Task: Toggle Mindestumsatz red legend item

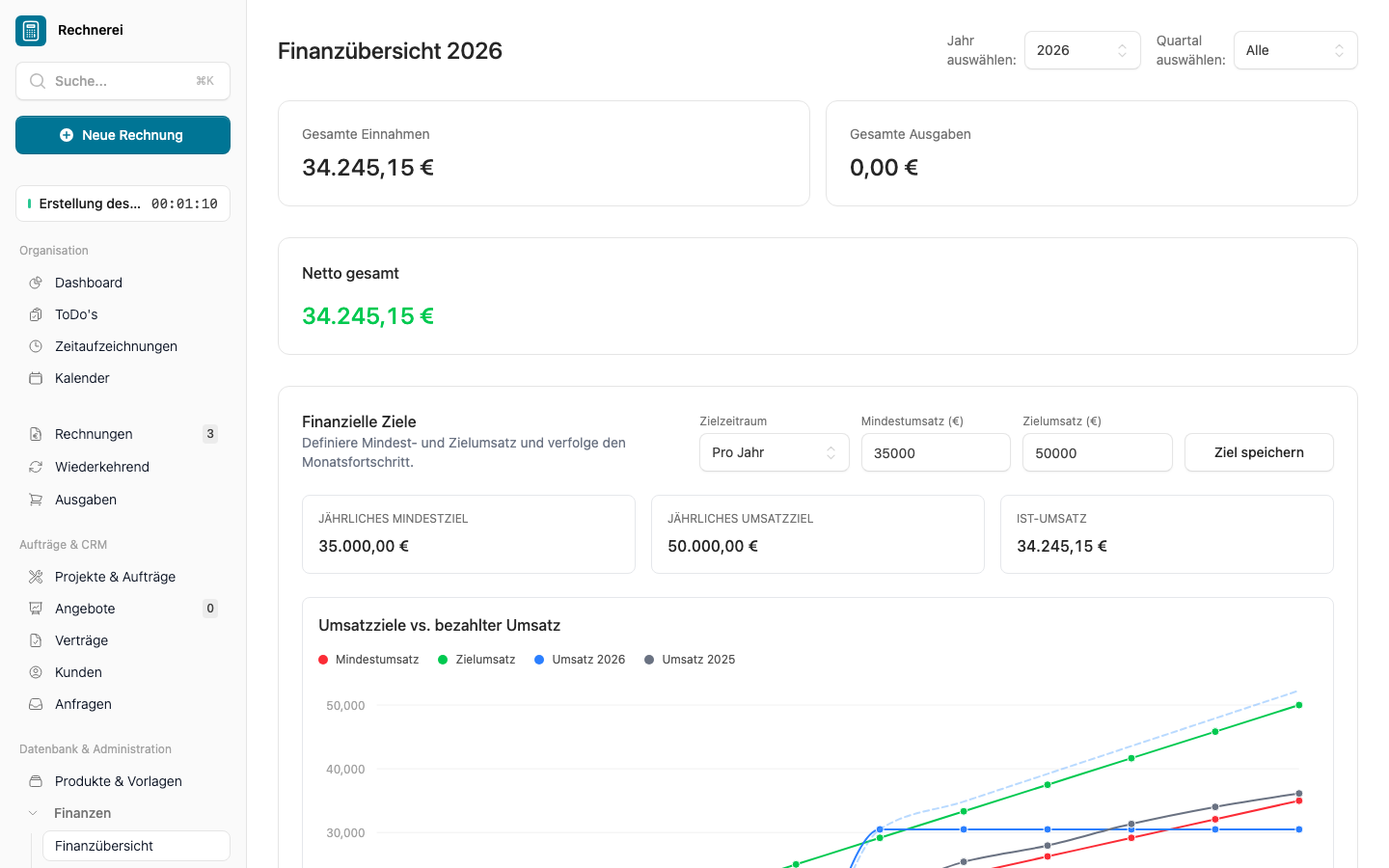Action: (368, 660)
